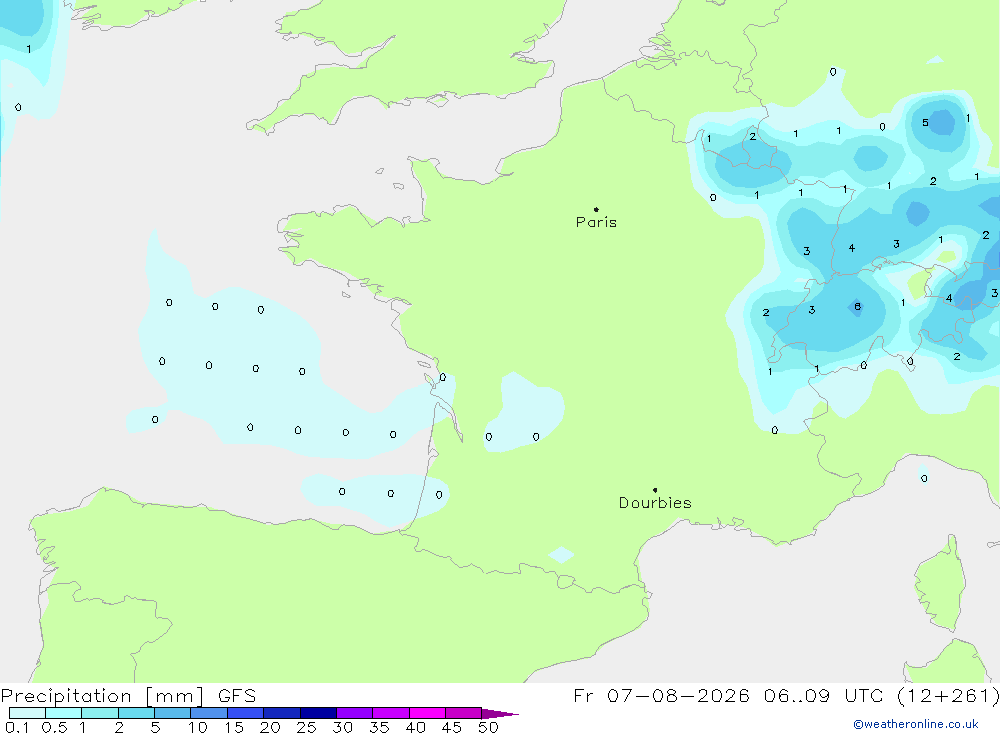Pick the 1–2 mm legend swatch
Viewport: 1000px width, 733px height.
click(x=100, y=713)
